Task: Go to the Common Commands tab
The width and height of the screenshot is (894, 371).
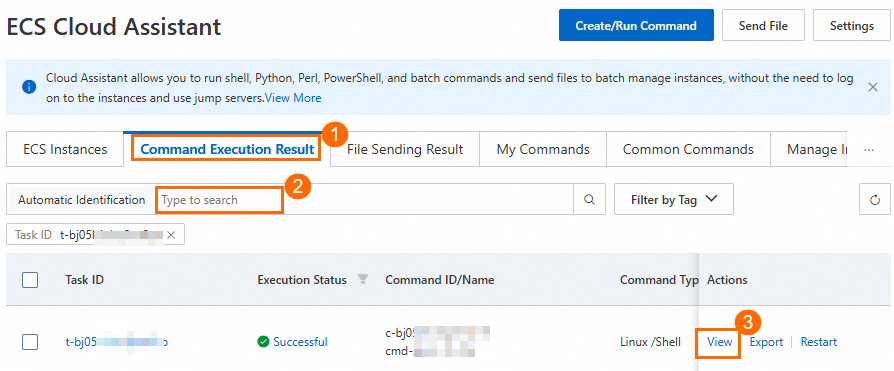Action: [688, 149]
